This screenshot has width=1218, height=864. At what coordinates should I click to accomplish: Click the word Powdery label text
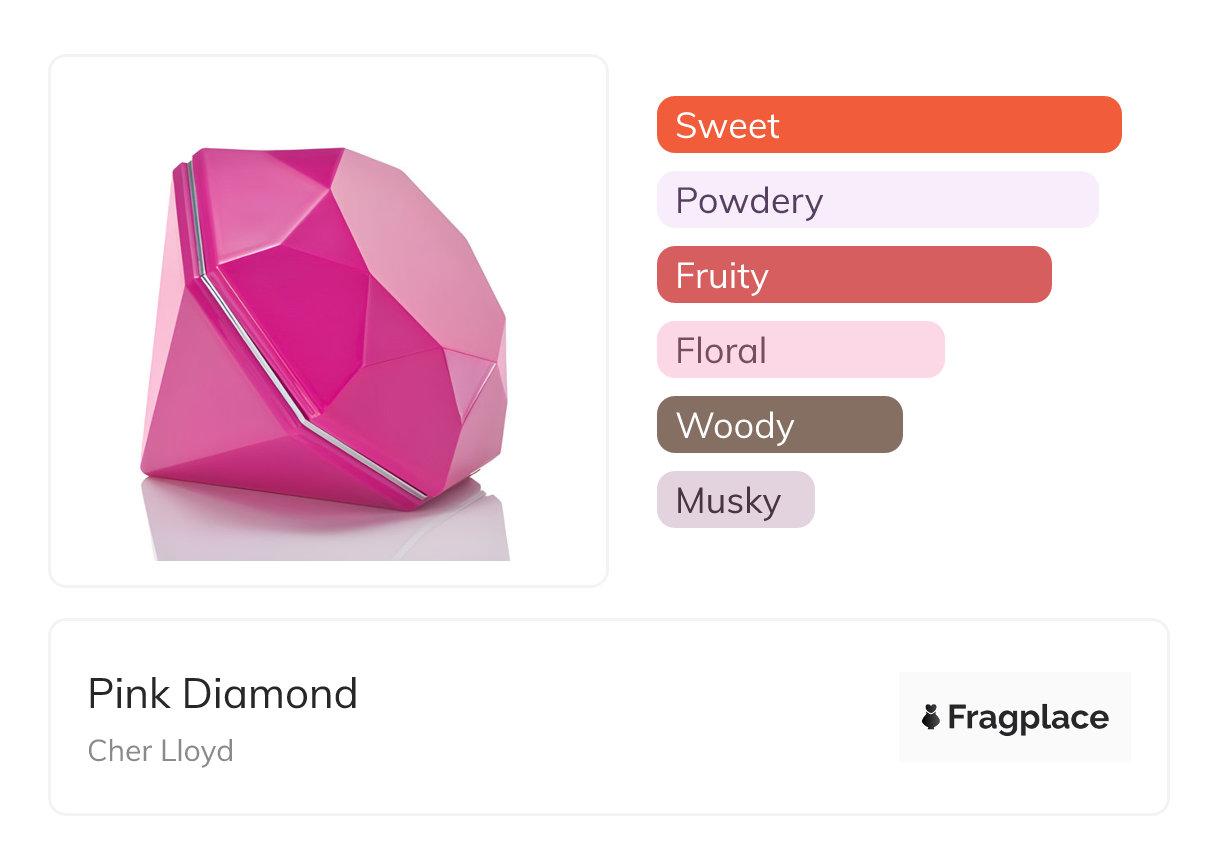pyautogui.click(x=749, y=200)
